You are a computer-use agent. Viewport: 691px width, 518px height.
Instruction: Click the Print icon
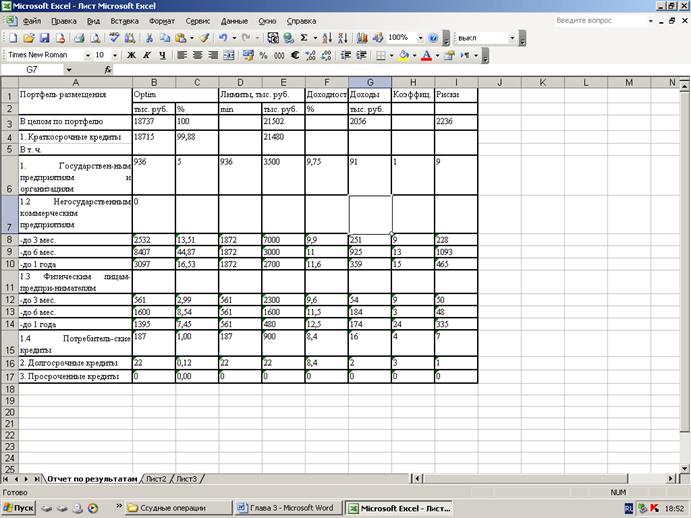(79, 38)
